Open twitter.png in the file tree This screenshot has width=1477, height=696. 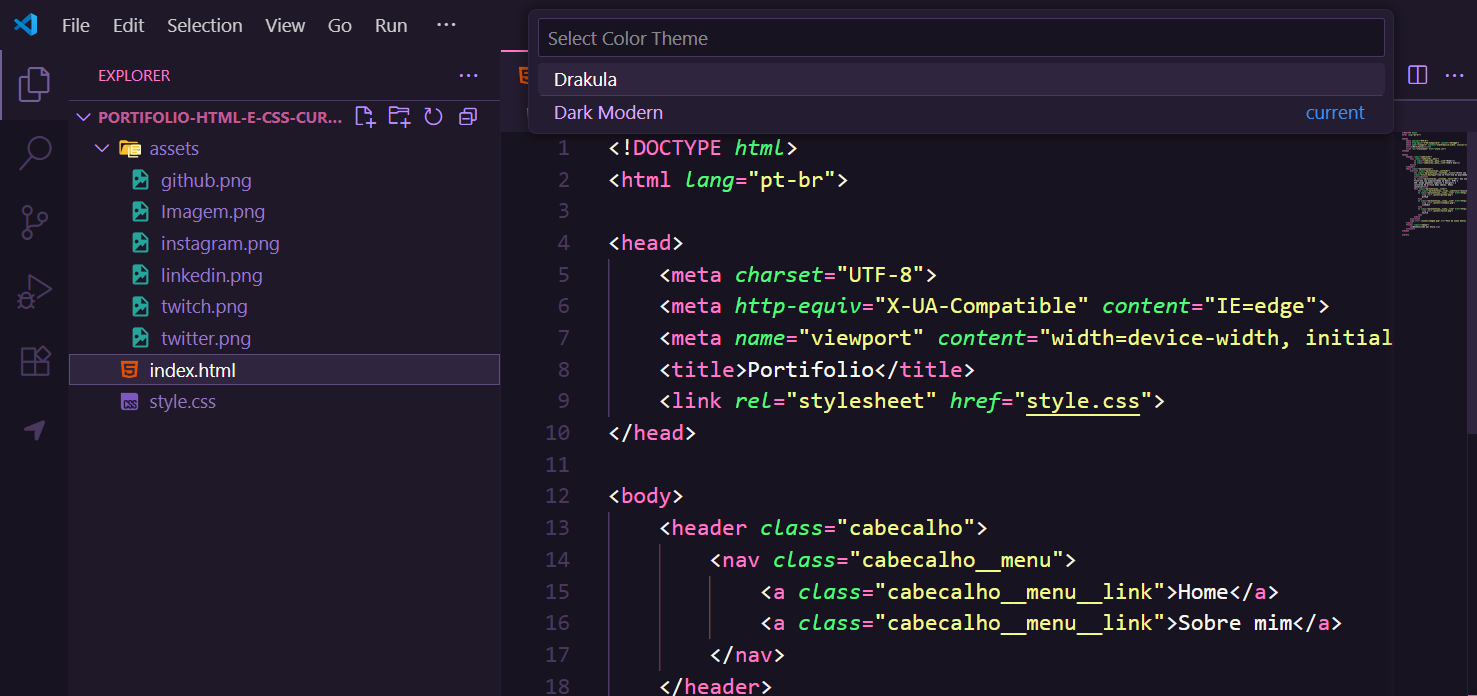point(206,338)
